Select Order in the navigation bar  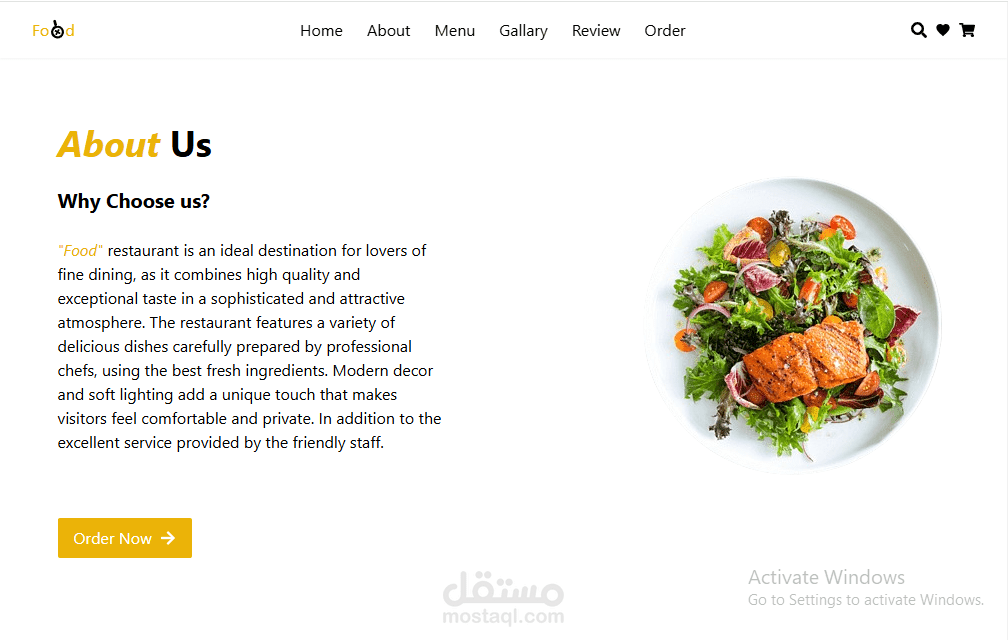coord(665,31)
